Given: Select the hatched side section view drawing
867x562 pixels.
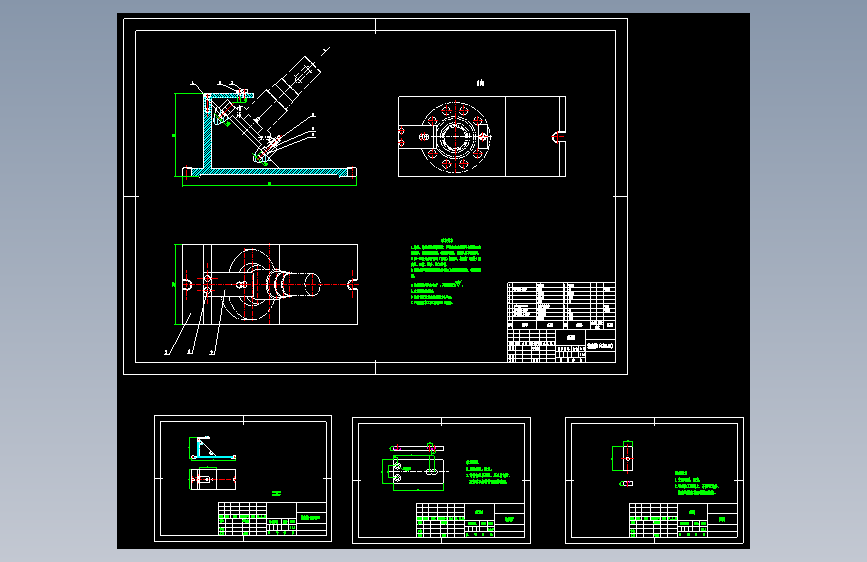Looking at the screenshot, I should point(265,116).
